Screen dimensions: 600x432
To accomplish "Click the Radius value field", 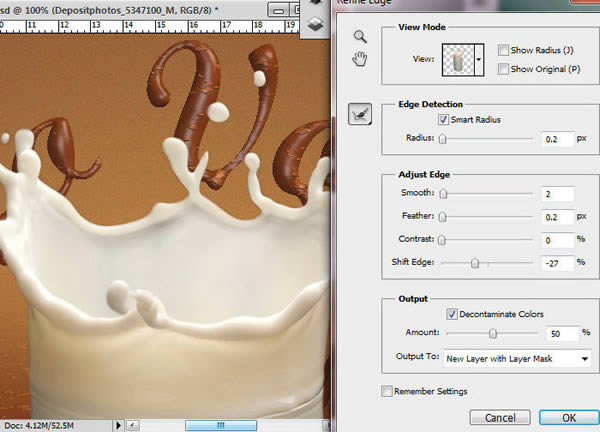I will click(x=558, y=139).
